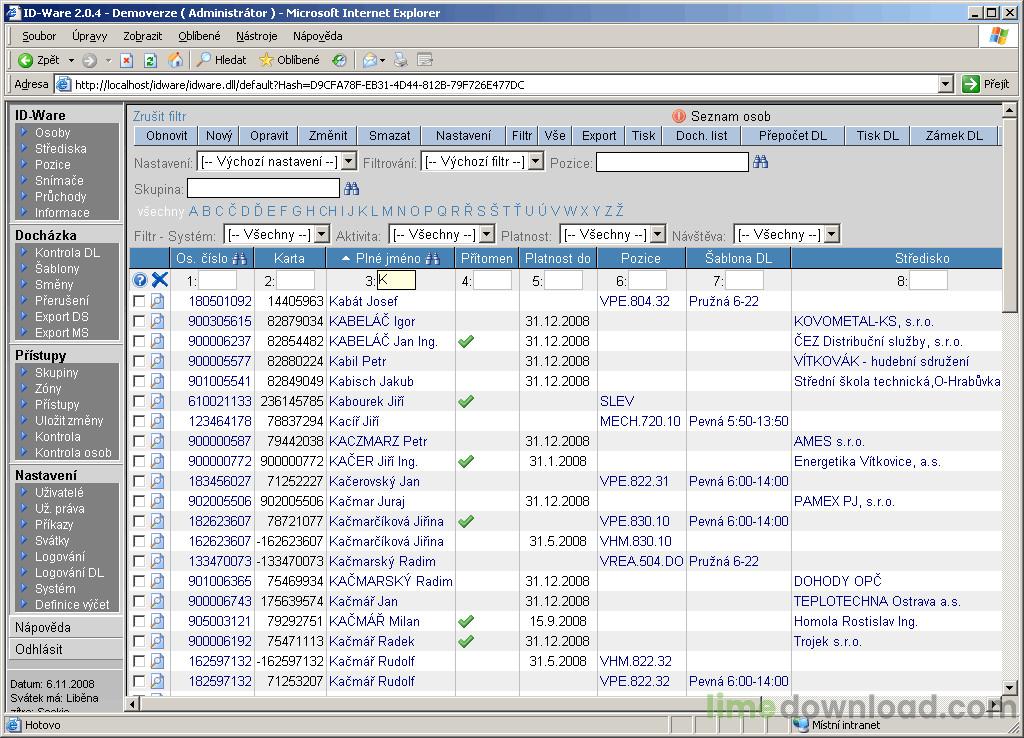
Task: Click the IE Home toolbar icon
Action: point(175,60)
